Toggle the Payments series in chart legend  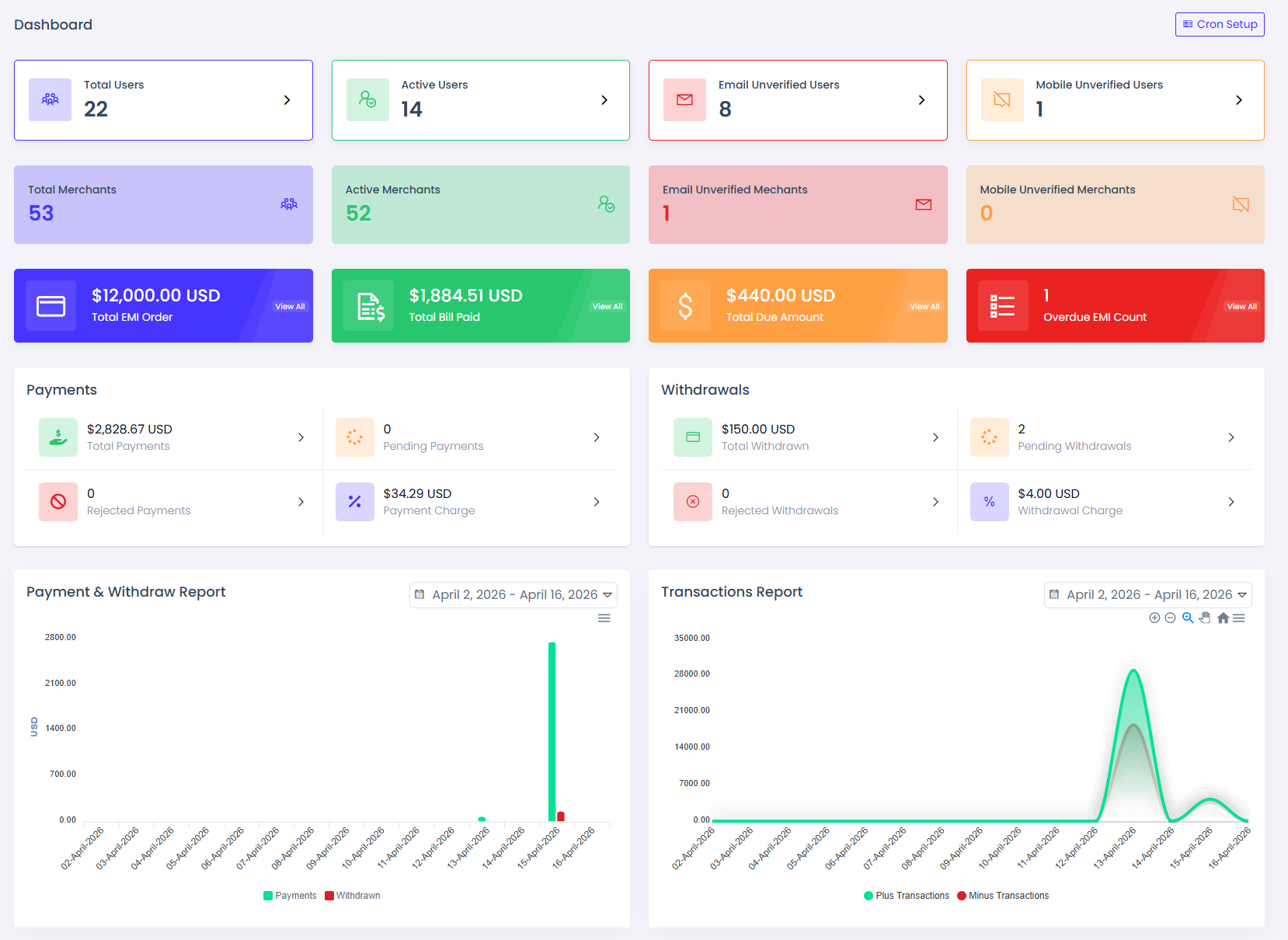click(290, 896)
